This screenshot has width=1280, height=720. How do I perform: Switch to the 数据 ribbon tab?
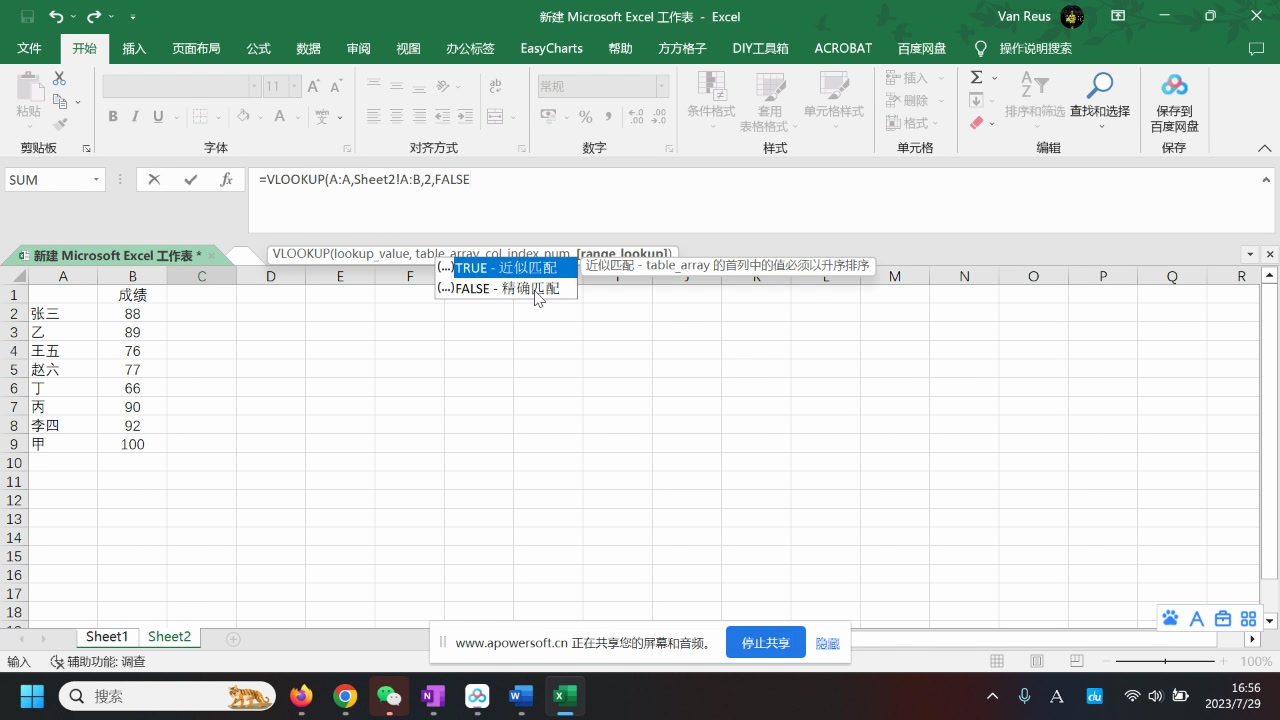coord(308,48)
